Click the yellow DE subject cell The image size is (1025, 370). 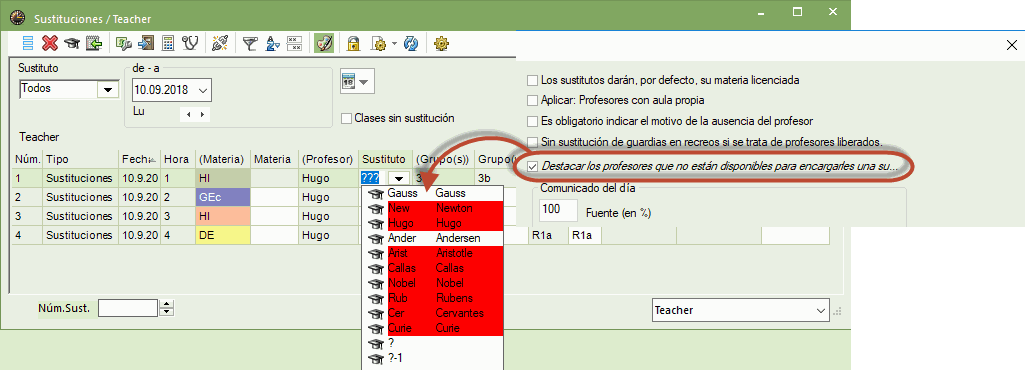tap(222, 236)
